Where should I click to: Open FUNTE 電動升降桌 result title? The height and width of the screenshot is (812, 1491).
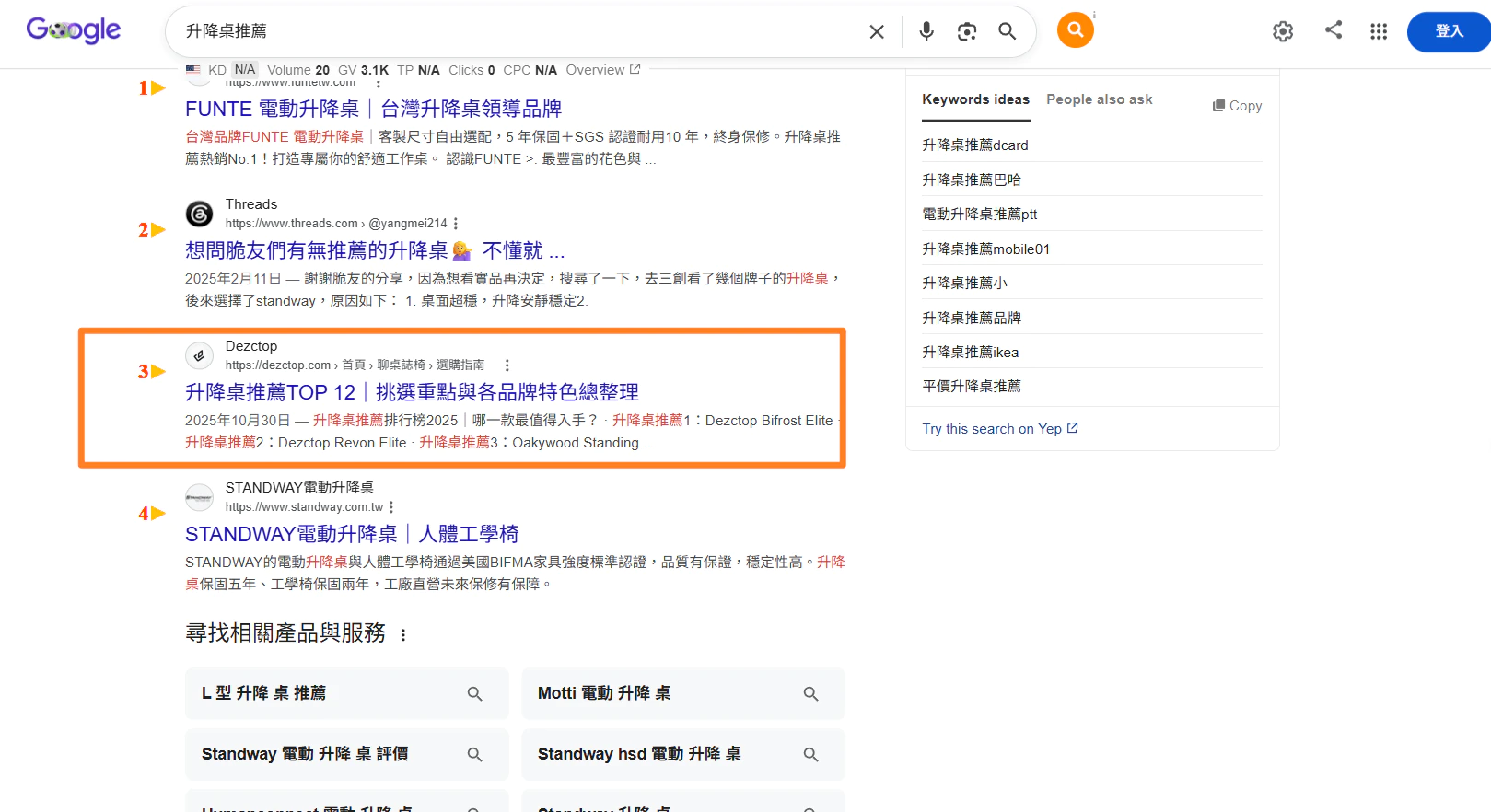coord(373,109)
